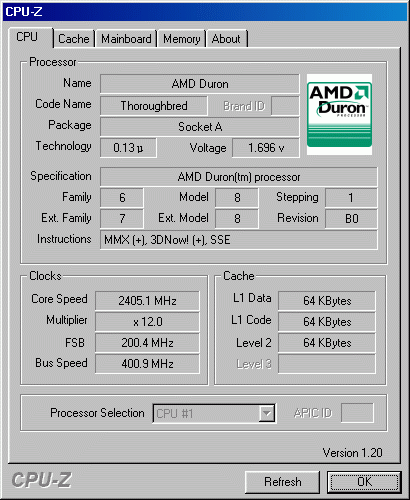410x500 pixels.
Task: Click the AMD Duron processor logo
Action: click(339, 114)
